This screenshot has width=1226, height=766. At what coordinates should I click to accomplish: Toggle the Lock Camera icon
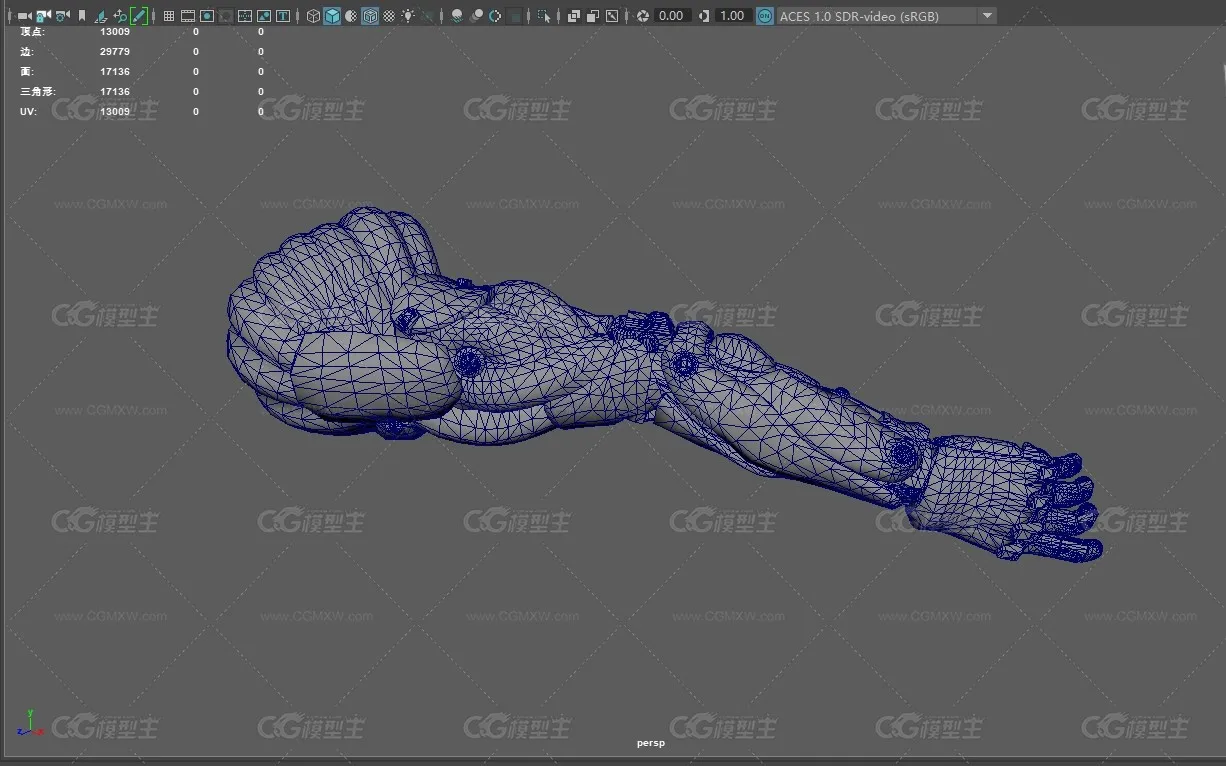[x=43, y=16]
